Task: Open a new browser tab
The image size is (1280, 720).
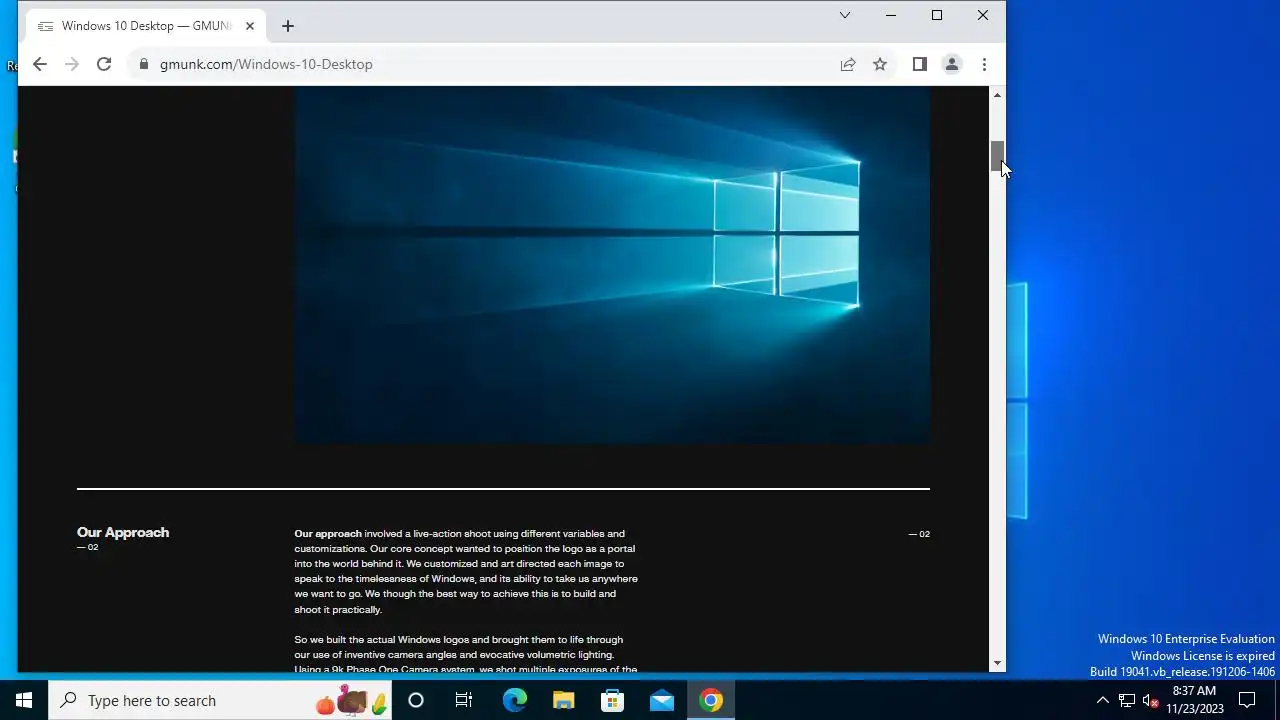Action: 288,26
